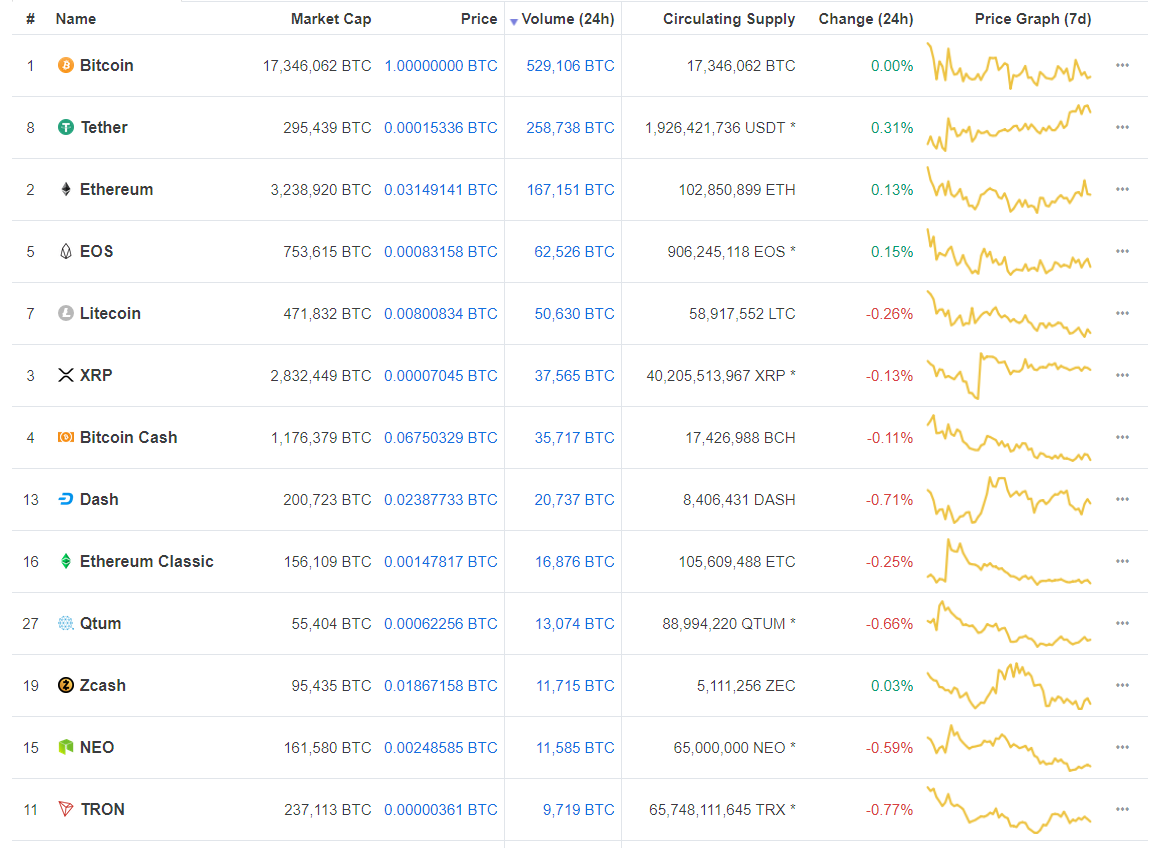1157x848 pixels.
Task: Sort the table by Volume (24h)
Action: click(567, 19)
